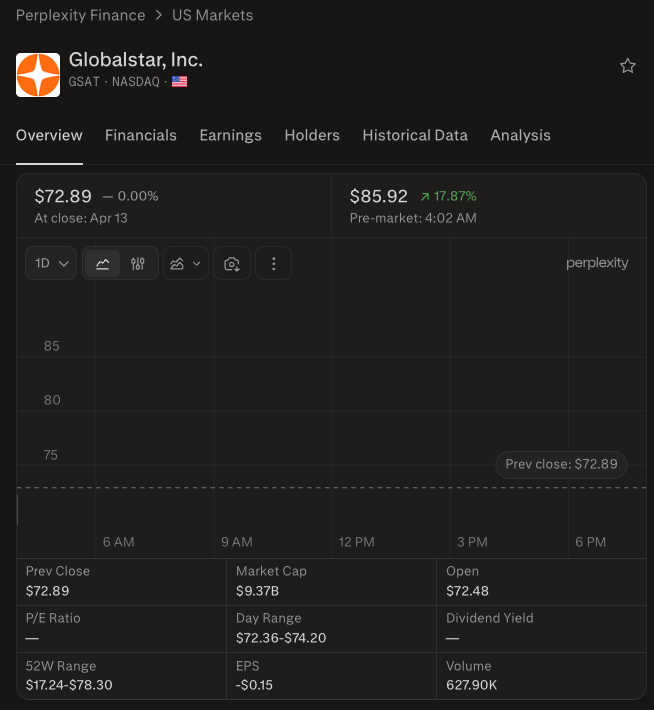This screenshot has width=654, height=710.
Task: Click the 9 AM time axis label
Action: 237,542
